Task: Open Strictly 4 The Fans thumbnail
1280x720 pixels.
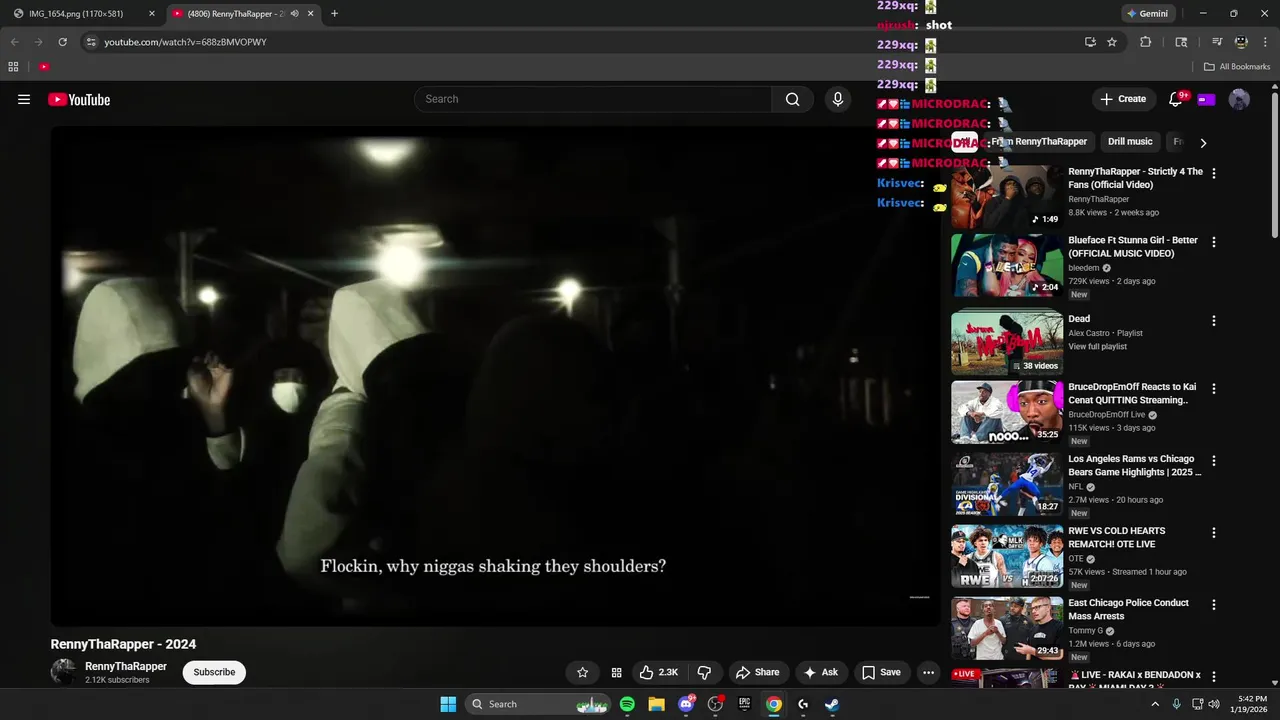Action: 1007,197
